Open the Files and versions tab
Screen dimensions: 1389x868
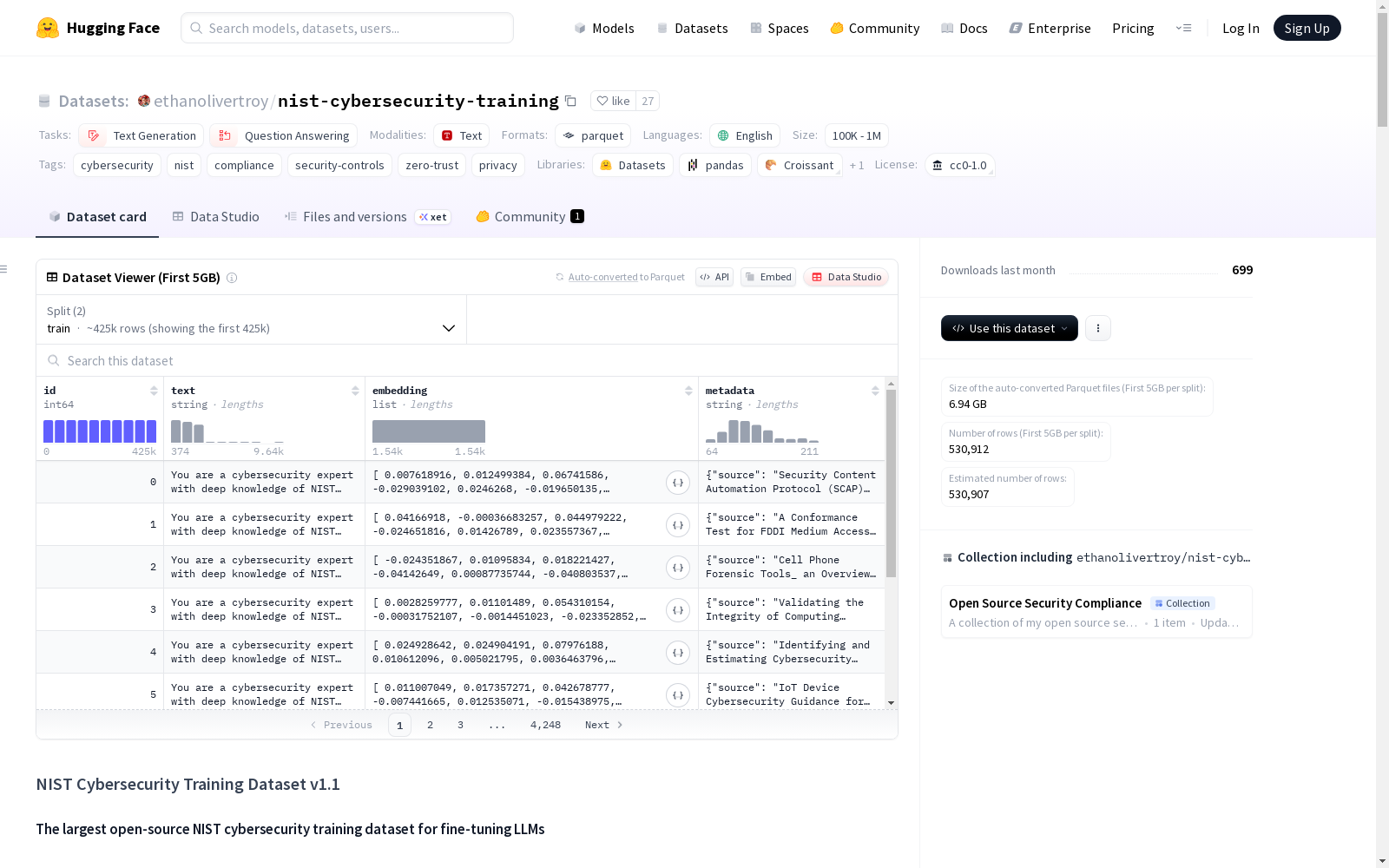tap(367, 217)
